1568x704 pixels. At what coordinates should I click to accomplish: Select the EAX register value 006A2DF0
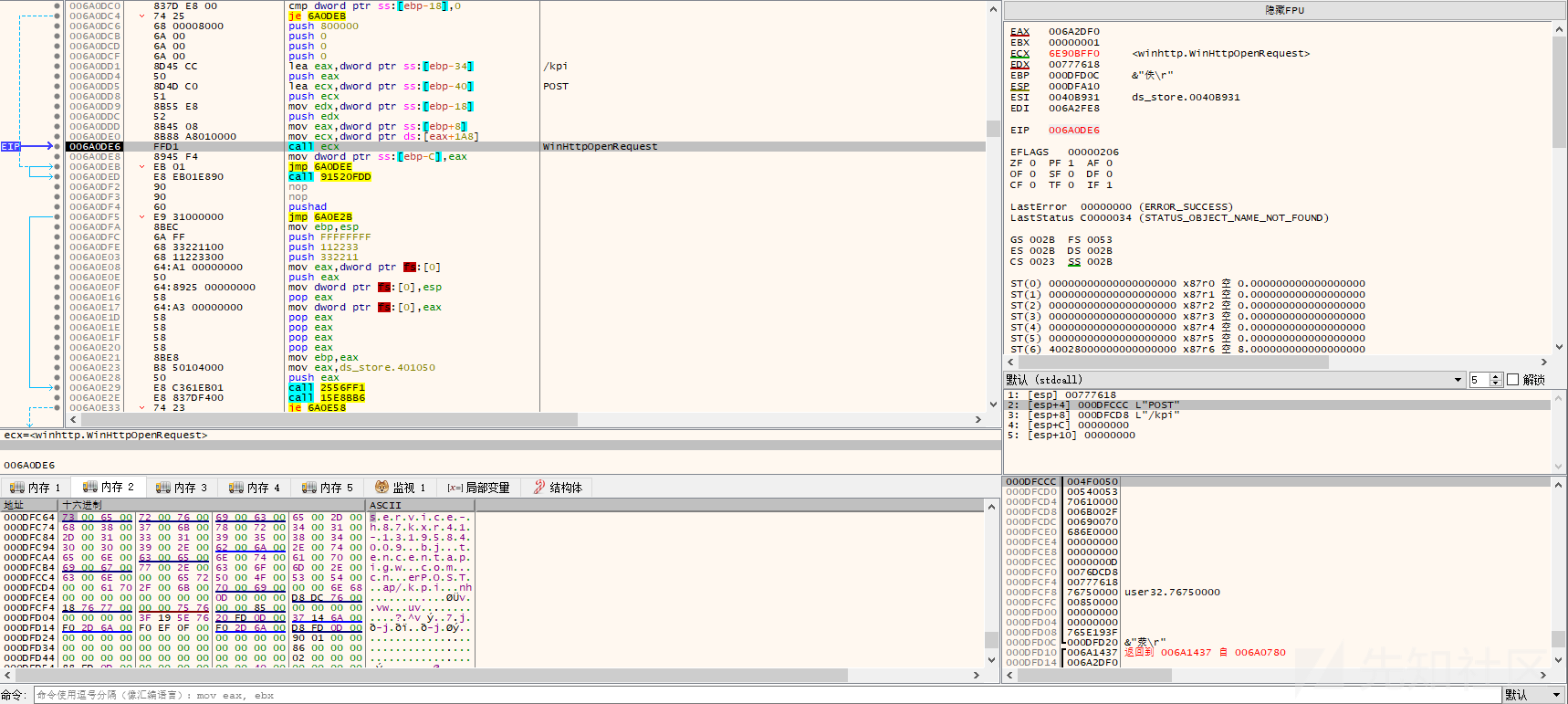pyautogui.click(x=1073, y=32)
